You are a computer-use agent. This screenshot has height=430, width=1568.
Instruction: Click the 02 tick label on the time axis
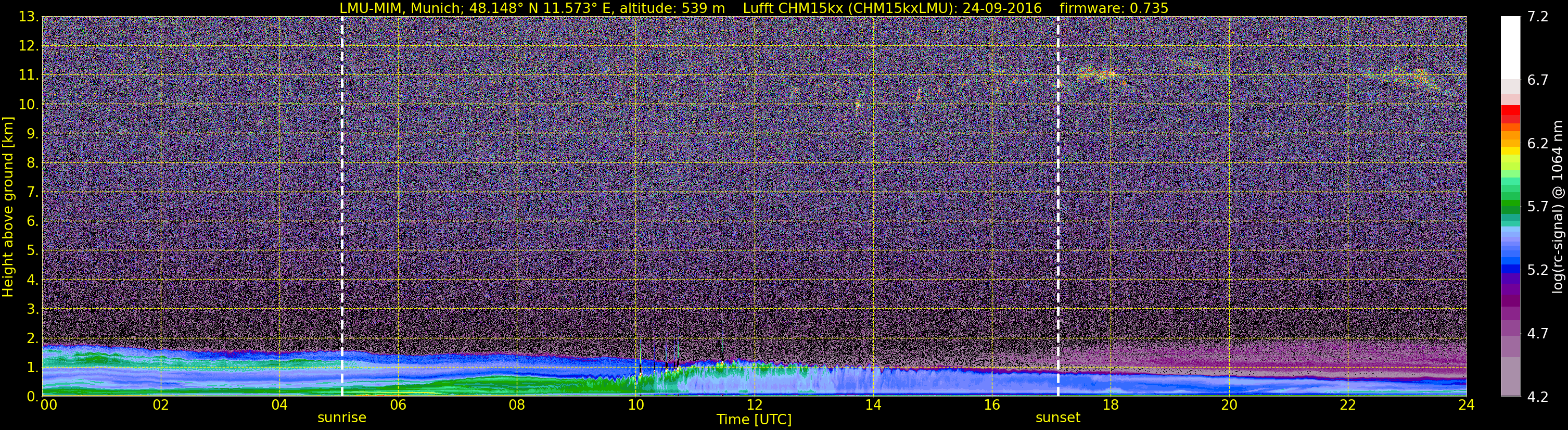pos(161,405)
